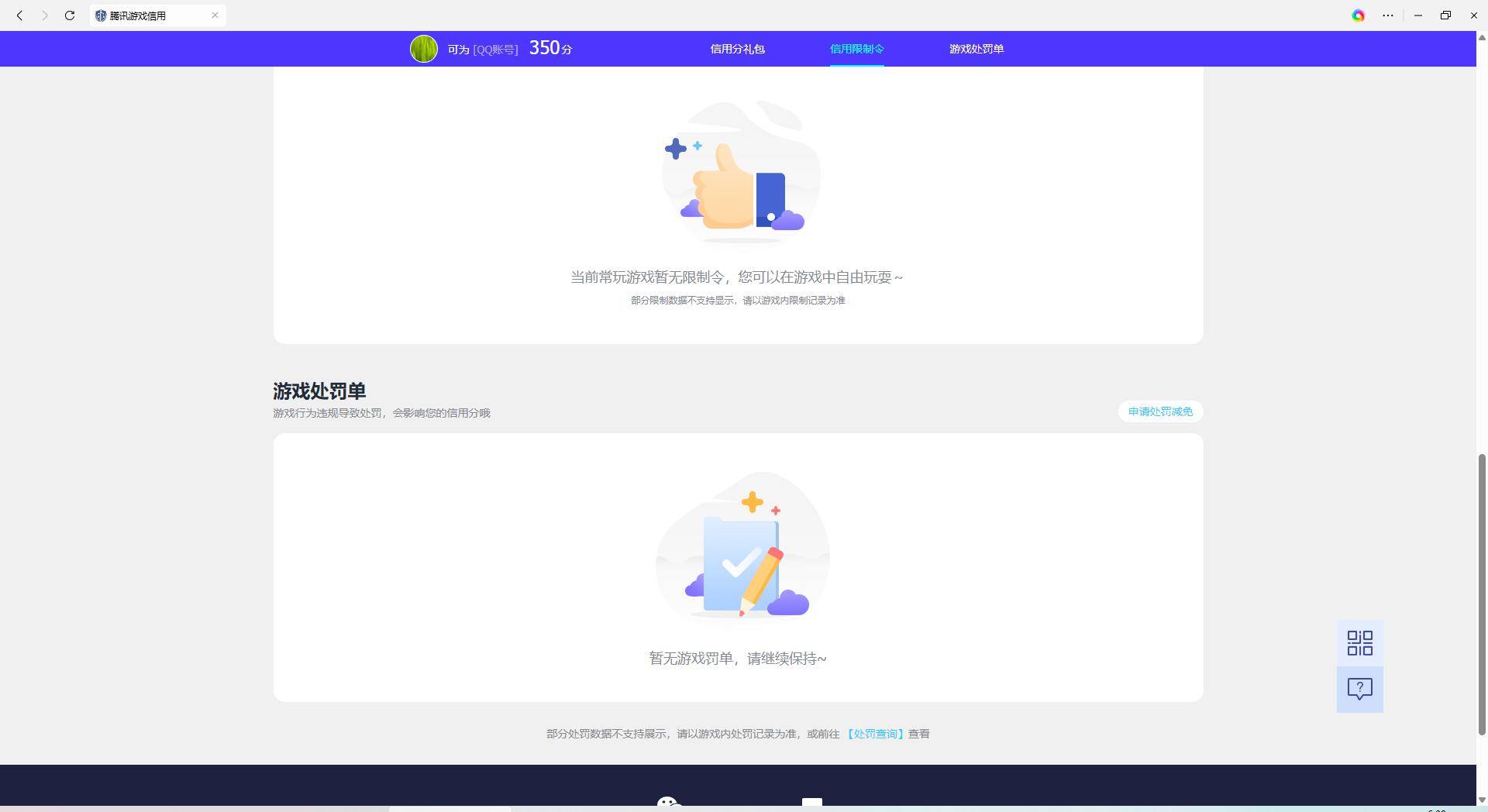Click the 350分 credit score

point(549,47)
